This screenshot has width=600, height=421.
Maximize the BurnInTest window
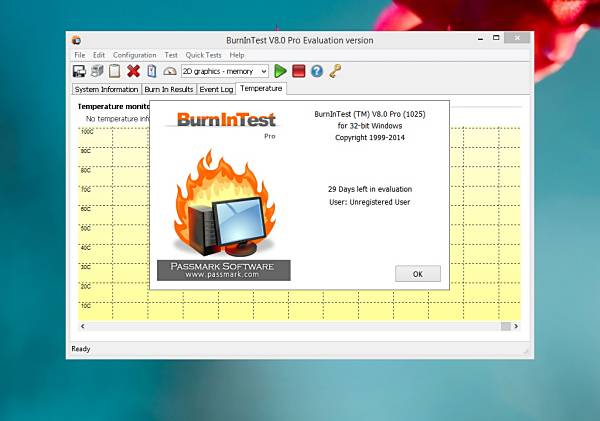pos(496,38)
